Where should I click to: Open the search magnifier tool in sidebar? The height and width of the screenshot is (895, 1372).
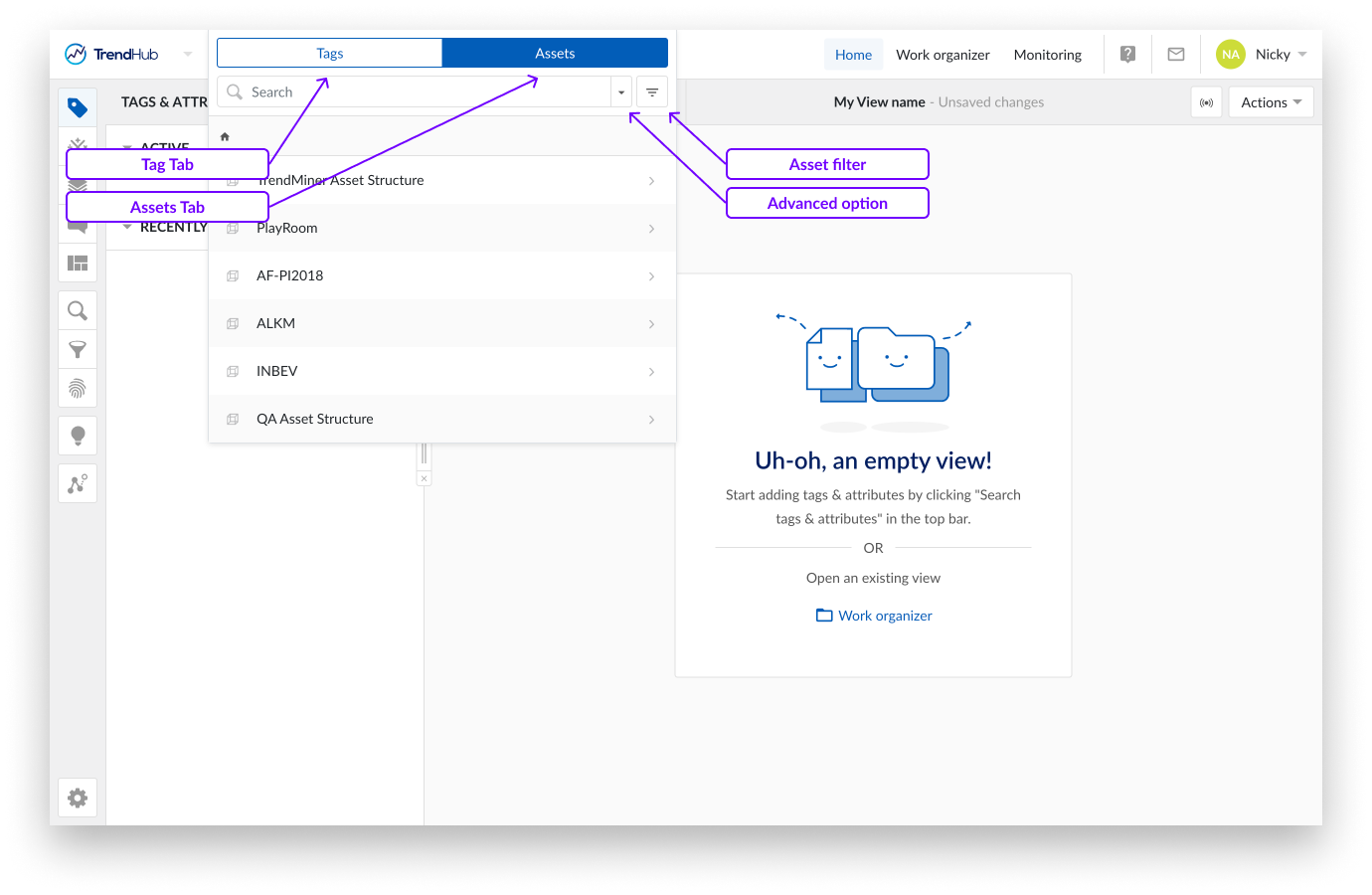[x=78, y=311]
